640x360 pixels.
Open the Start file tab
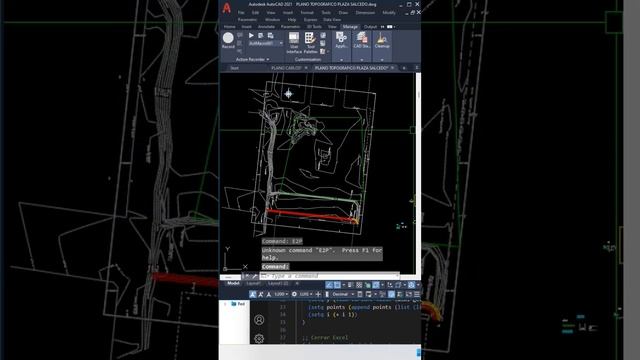click(234, 68)
